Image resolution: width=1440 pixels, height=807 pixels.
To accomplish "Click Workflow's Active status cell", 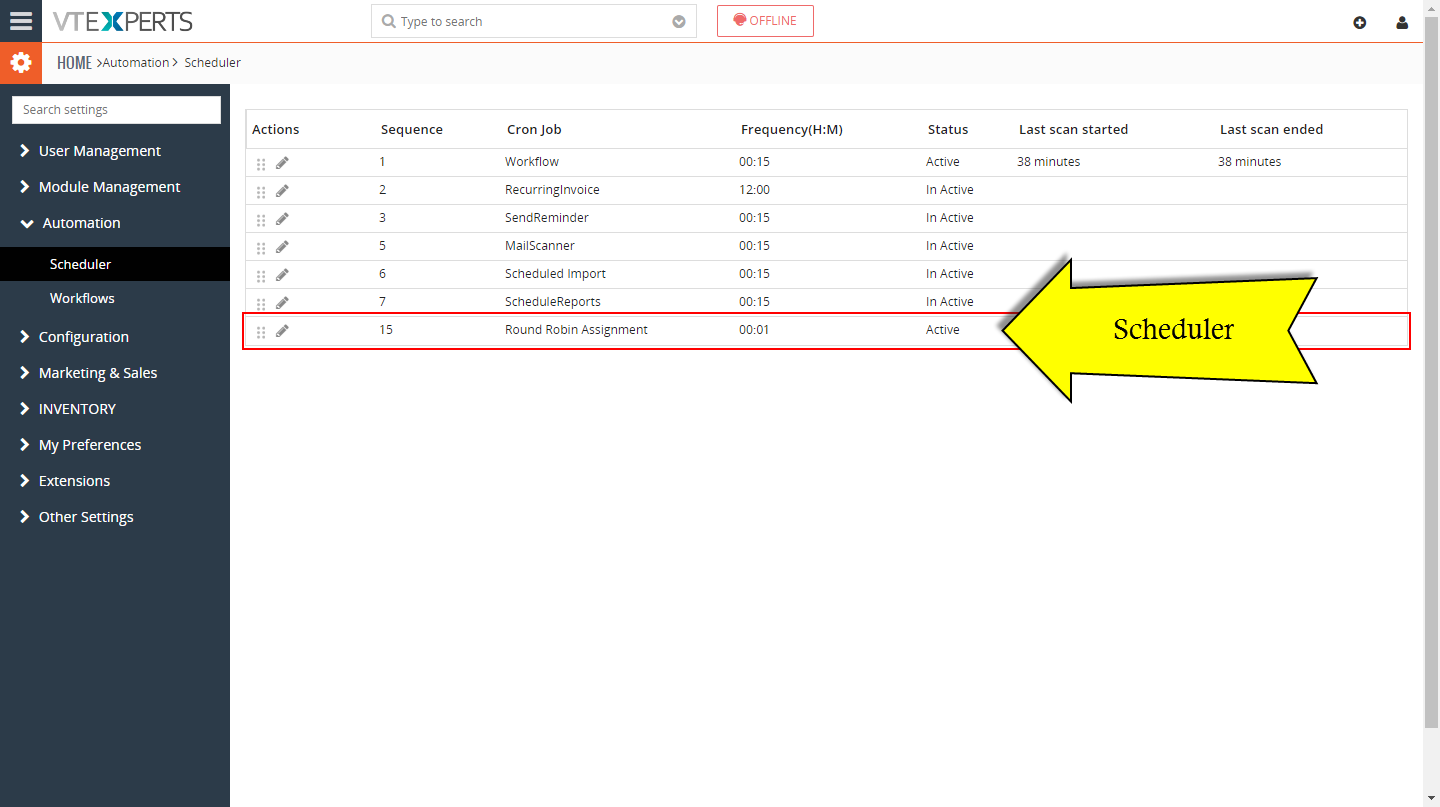I will point(943,161).
